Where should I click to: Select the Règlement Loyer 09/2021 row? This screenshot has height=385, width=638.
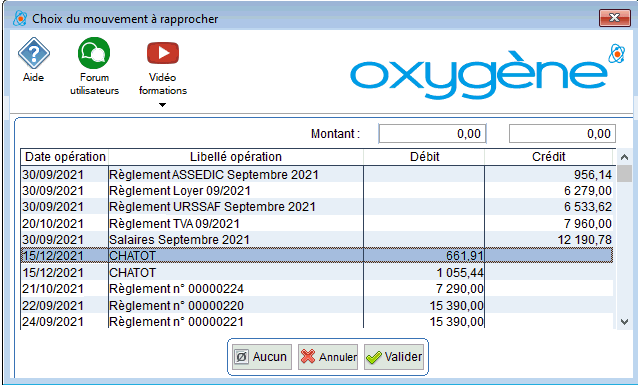[317, 190]
